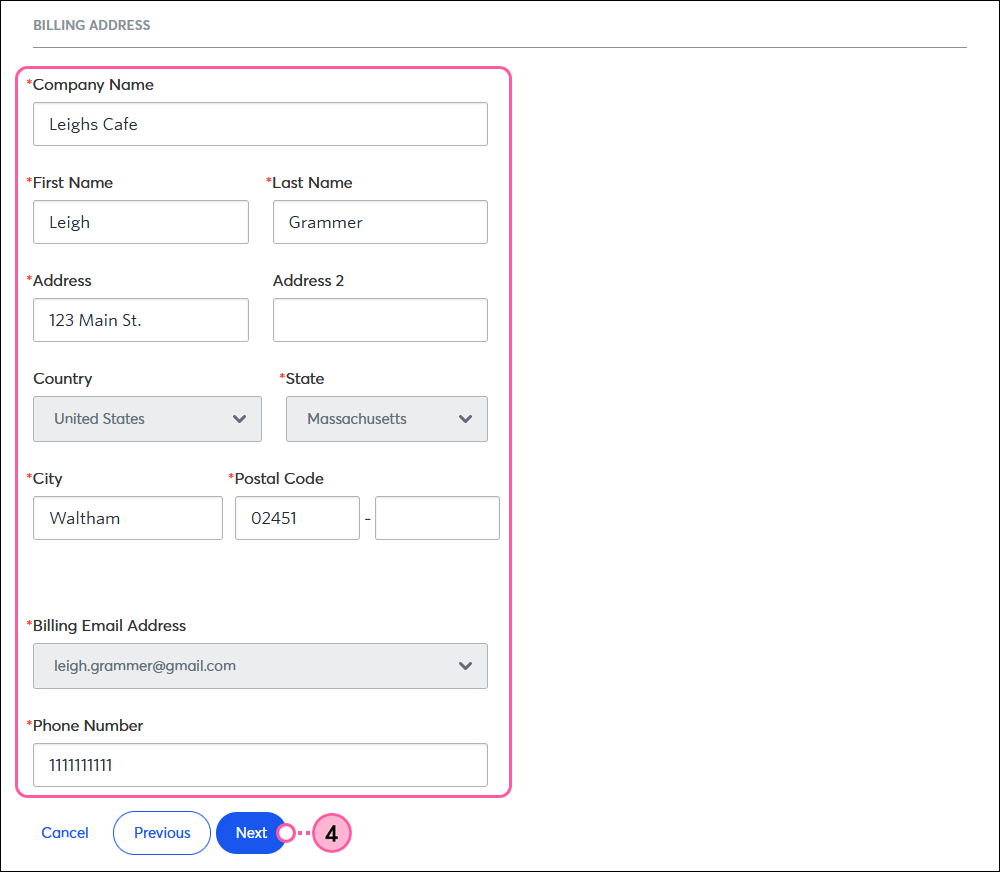Expand the leigh.grammer@gmail.com email dropdown
The height and width of the screenshot is (872, 1000).
[260, 666]
